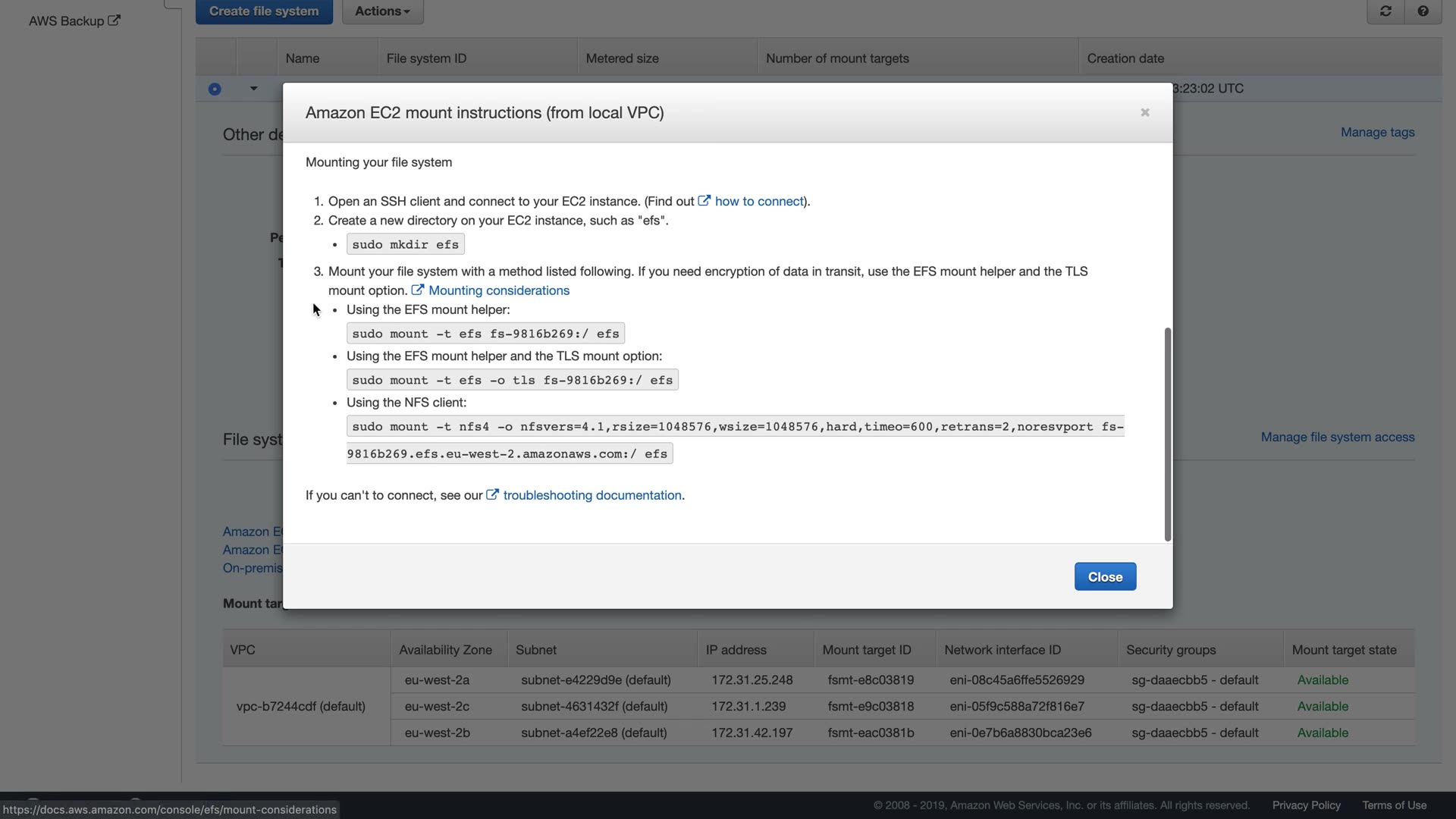Image resolution: width=1456 pixels, height=819 pixels.
Task: Click external link icon before Mounting considerations
Action: click(x=417, y=290)
